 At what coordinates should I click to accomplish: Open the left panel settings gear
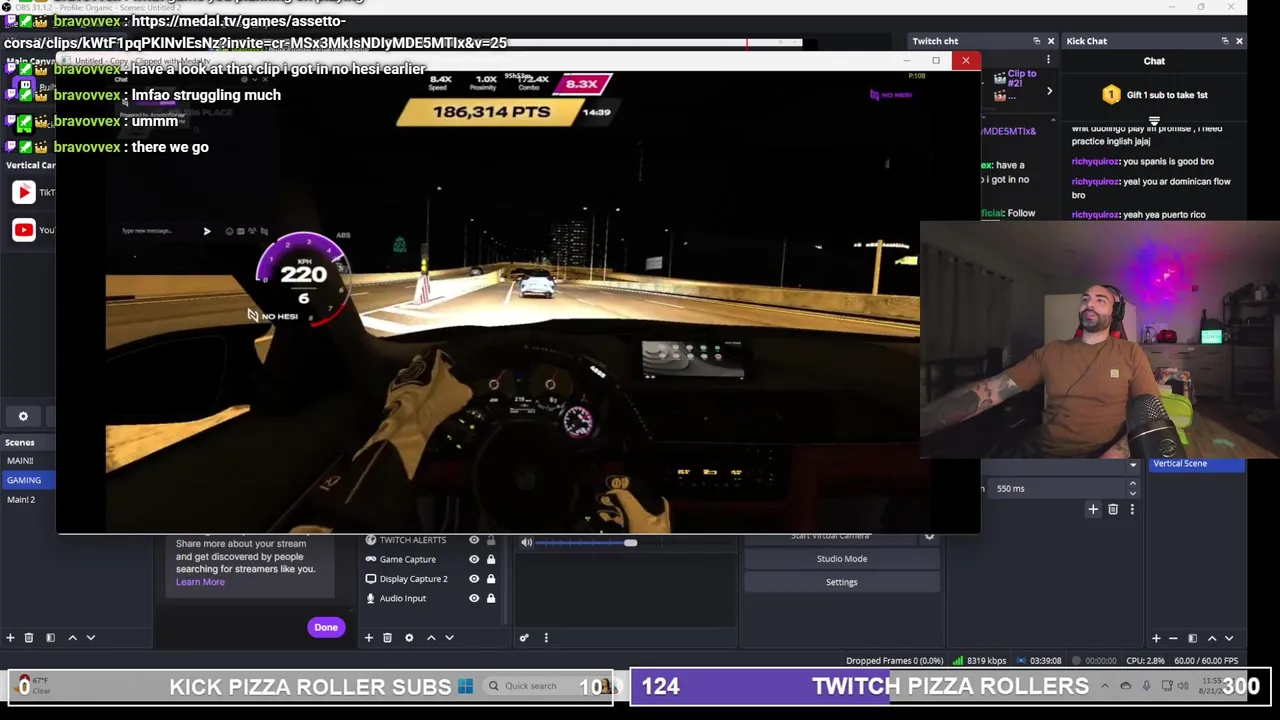[x=23, y=416]
